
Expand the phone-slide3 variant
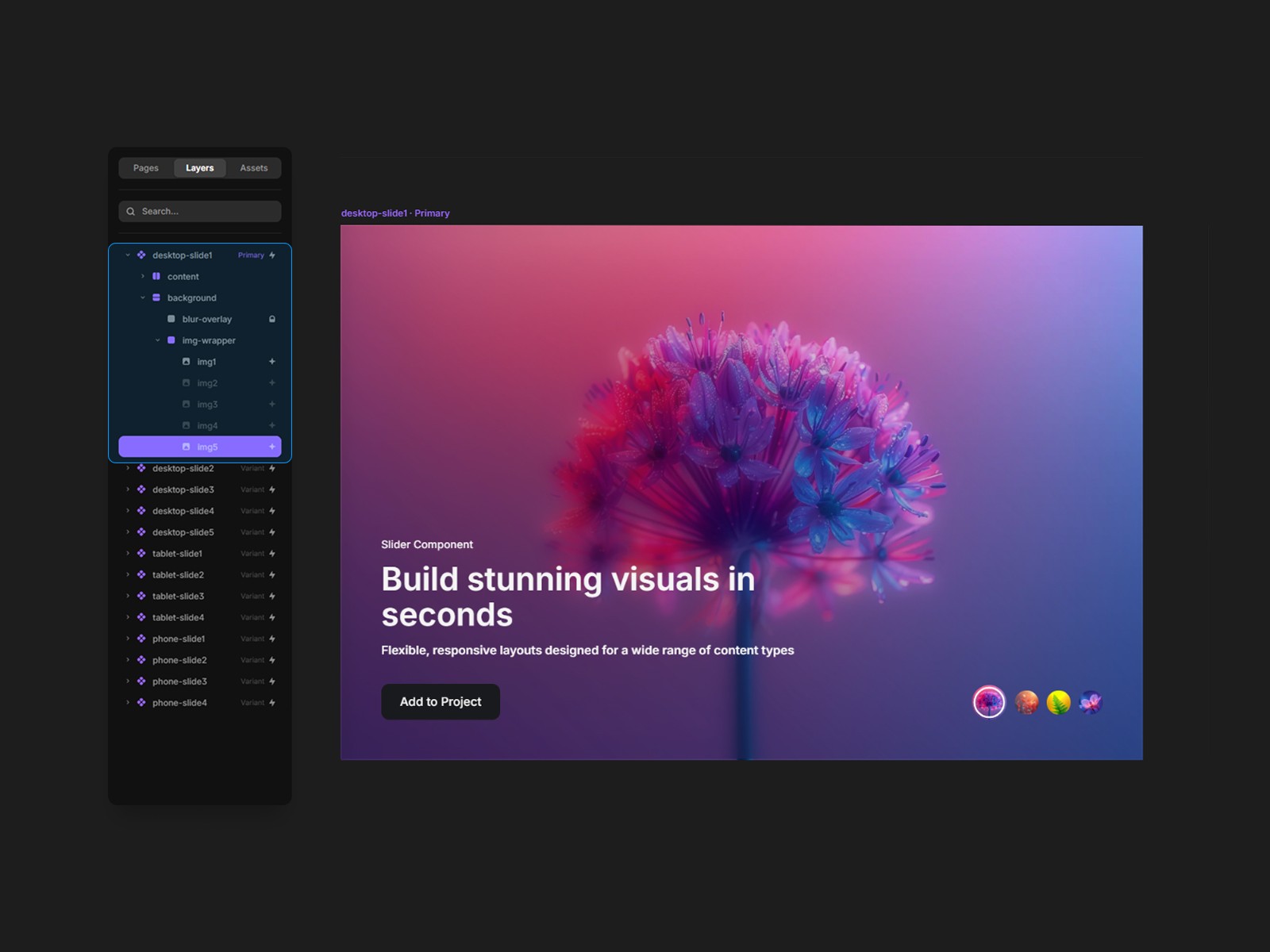click(x=128, y=681)
